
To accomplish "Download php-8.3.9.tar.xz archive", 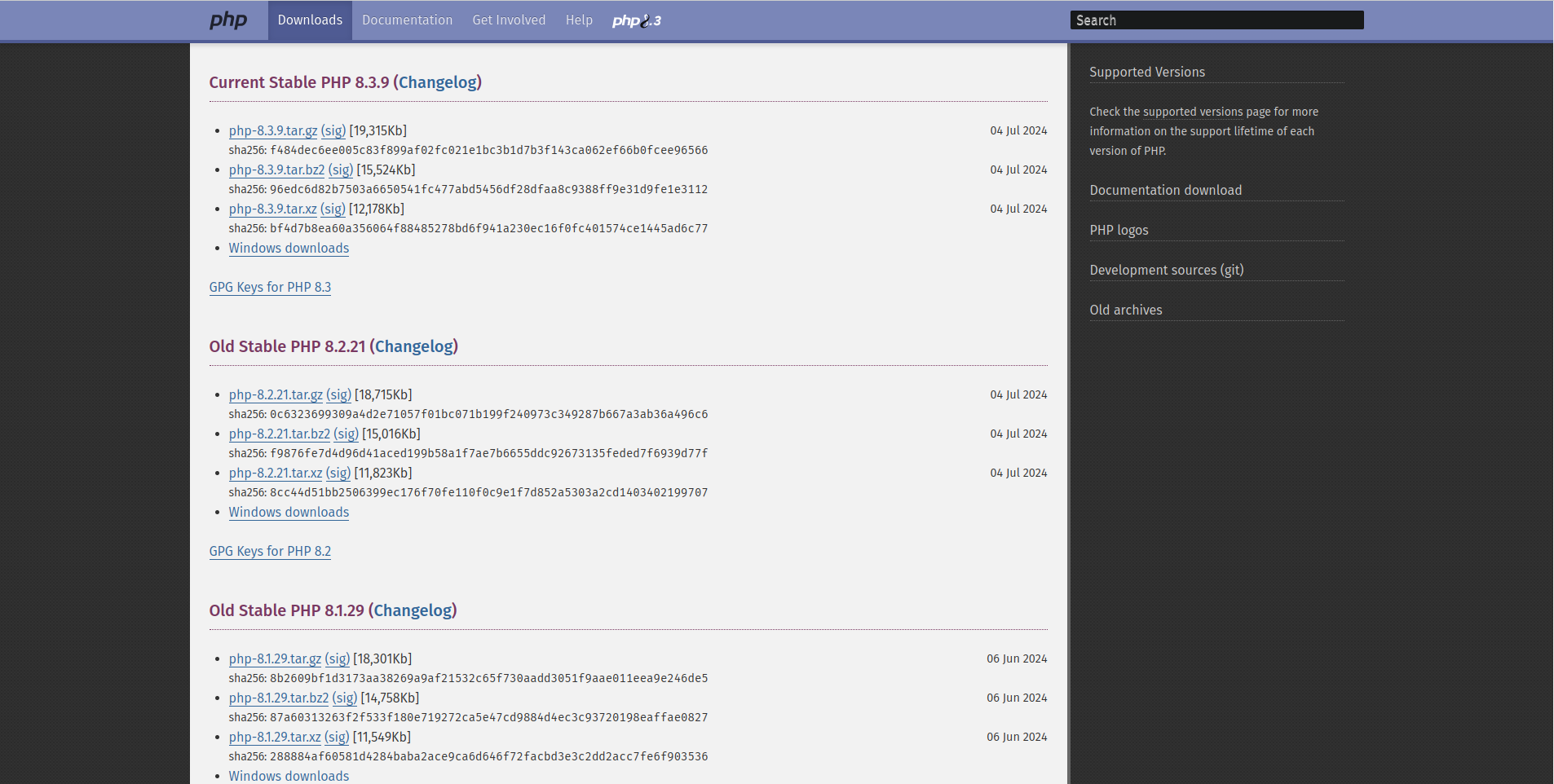I will tap(272, 209).
